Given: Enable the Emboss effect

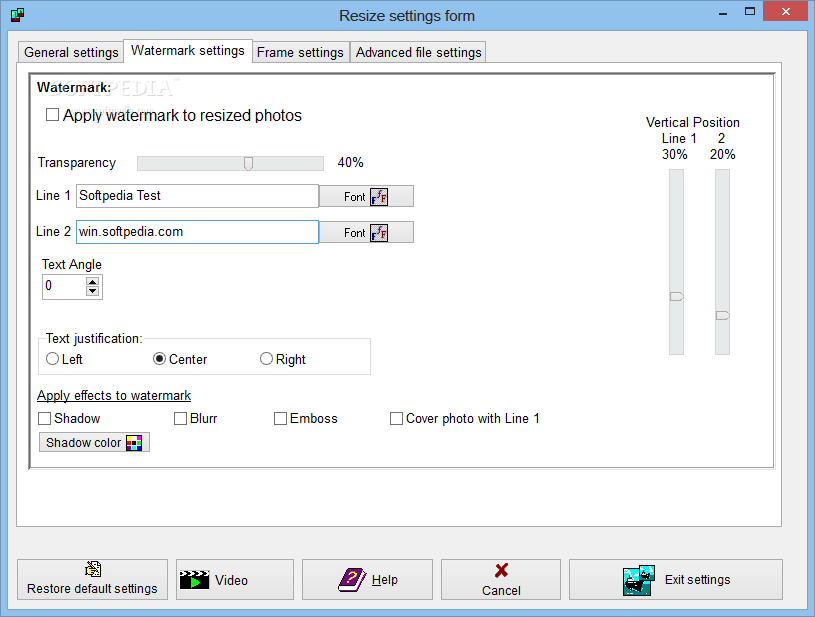Looking at the screenshot, I should pyautogui.click(x=280, y=418).
